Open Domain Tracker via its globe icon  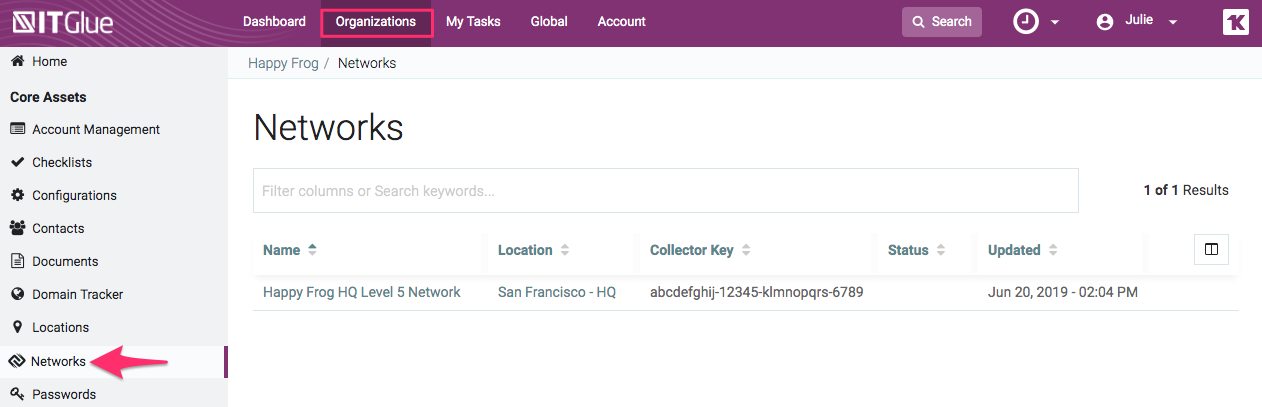(x=17, y=294)
